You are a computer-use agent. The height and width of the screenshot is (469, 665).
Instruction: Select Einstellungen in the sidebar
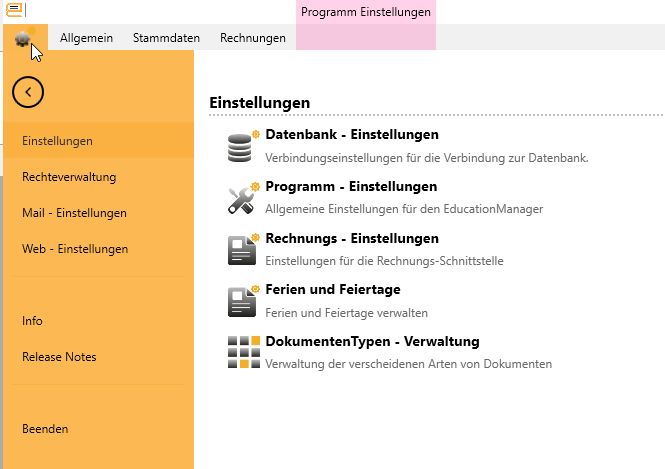pos(58,141)
